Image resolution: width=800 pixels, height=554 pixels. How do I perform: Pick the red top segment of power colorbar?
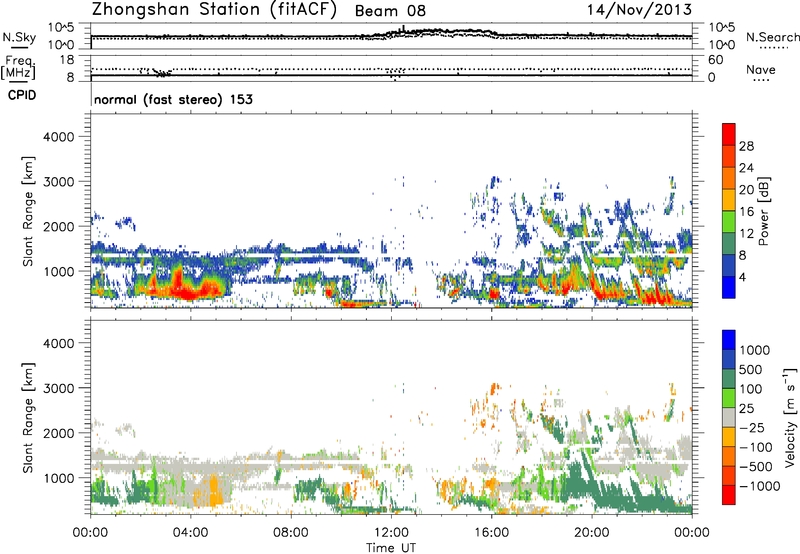pos(729,134)
